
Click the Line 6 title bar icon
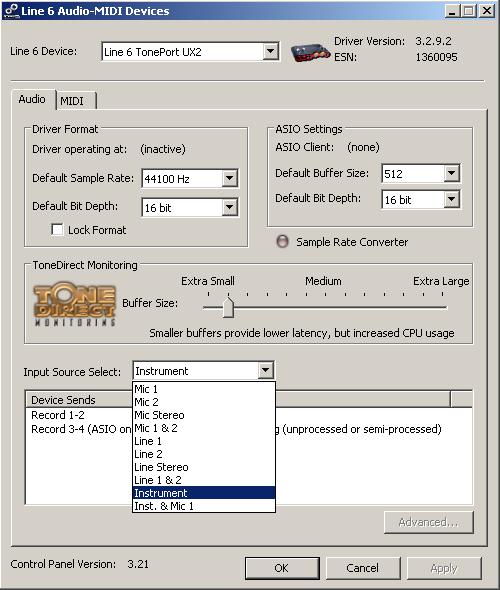(x=11, y=11)
